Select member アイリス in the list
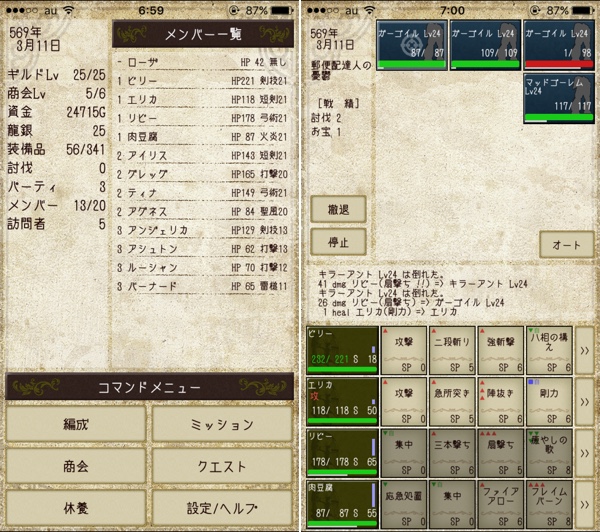The image size is (600, 532). click(x=202, y=155)
